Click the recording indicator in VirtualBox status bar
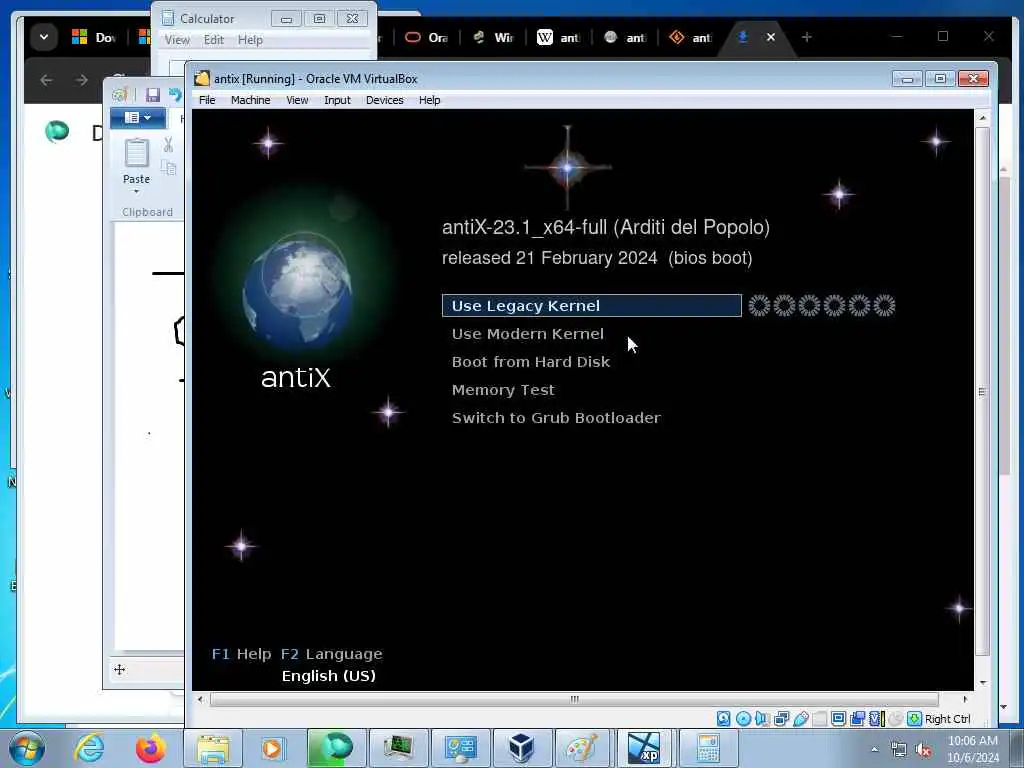 [x=857, y=719]
